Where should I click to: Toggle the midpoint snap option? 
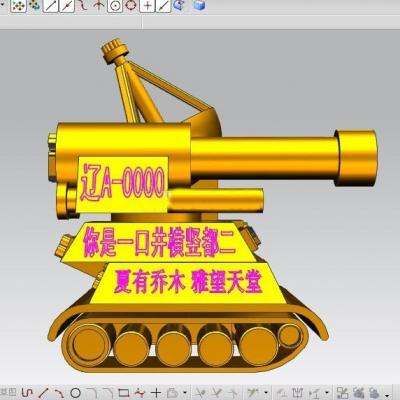(67, 6)
